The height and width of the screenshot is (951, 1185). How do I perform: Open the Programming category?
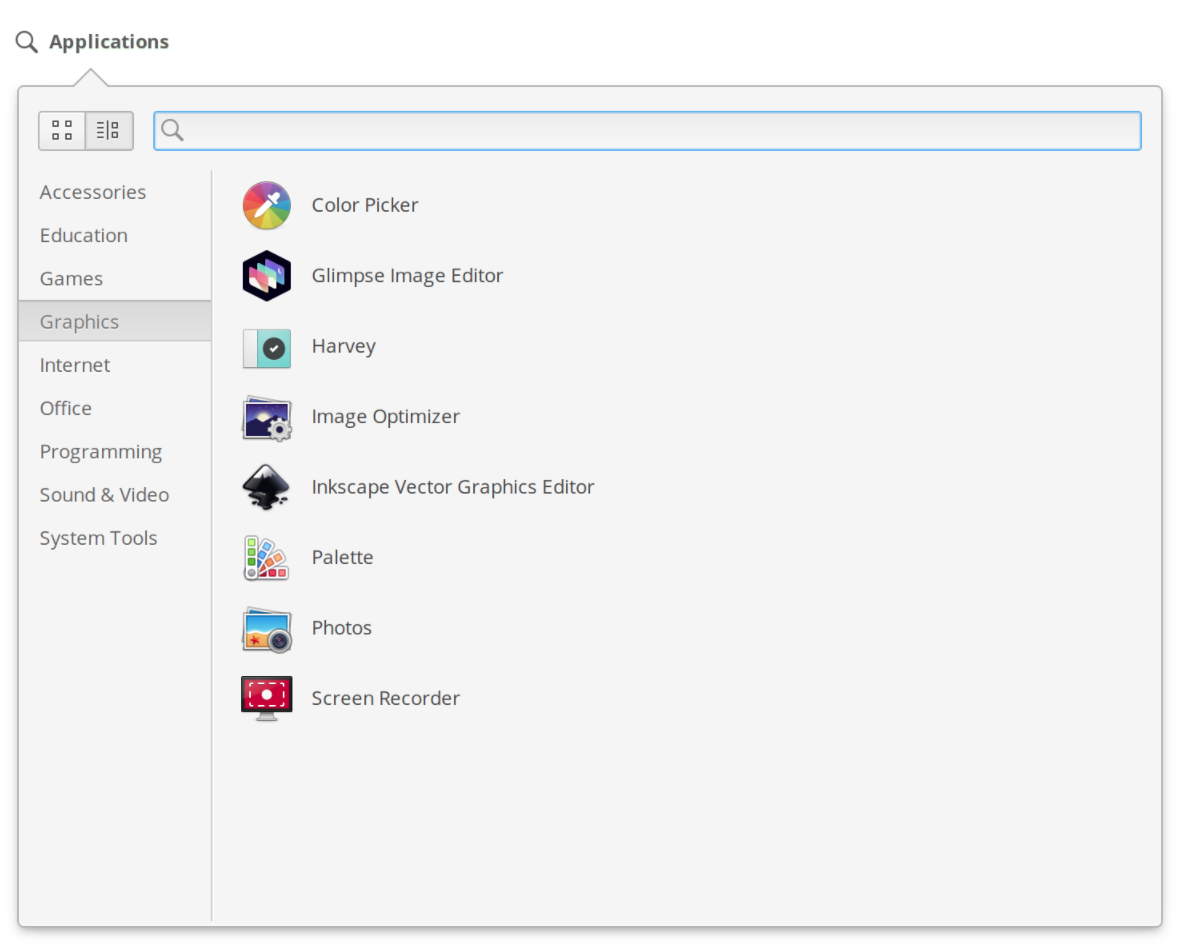coord(101,452)
